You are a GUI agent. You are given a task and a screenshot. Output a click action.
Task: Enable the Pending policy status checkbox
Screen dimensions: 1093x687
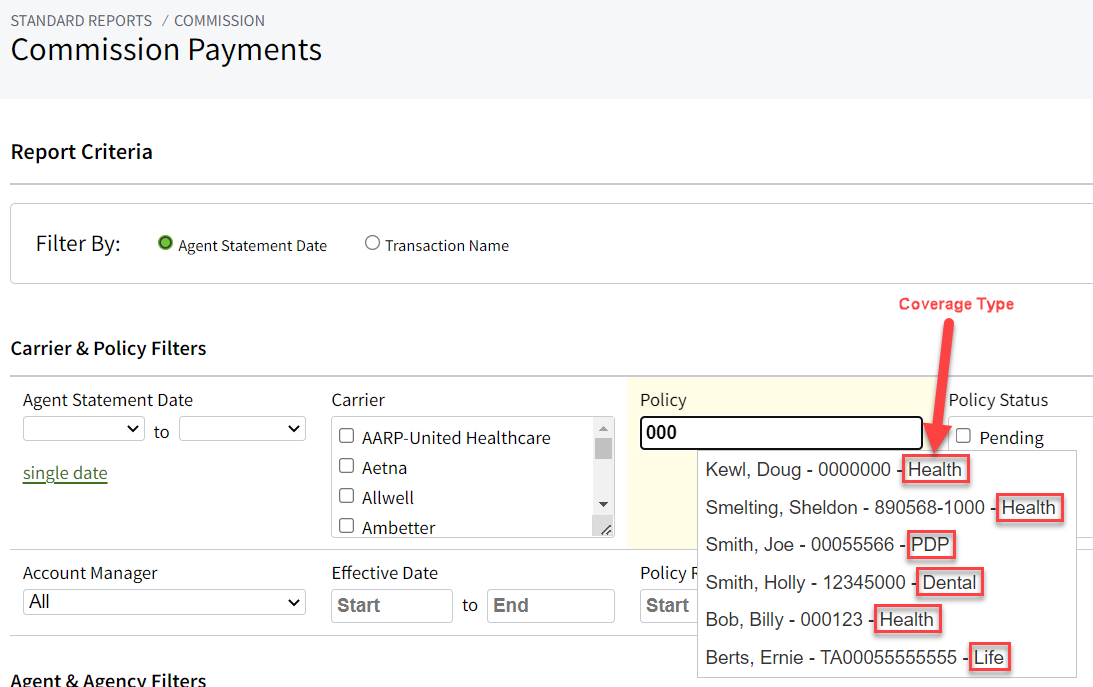click(x=963, y=437)
